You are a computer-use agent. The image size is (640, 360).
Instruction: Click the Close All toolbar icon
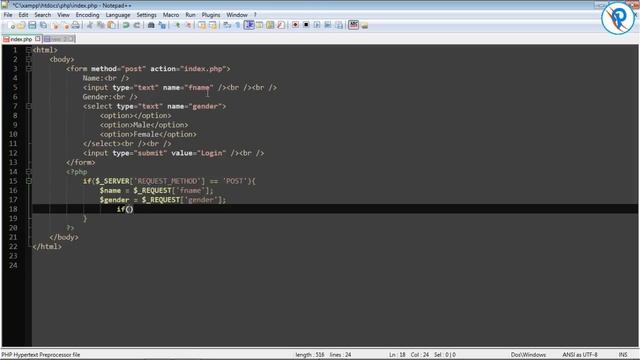[x=65, y=25]
